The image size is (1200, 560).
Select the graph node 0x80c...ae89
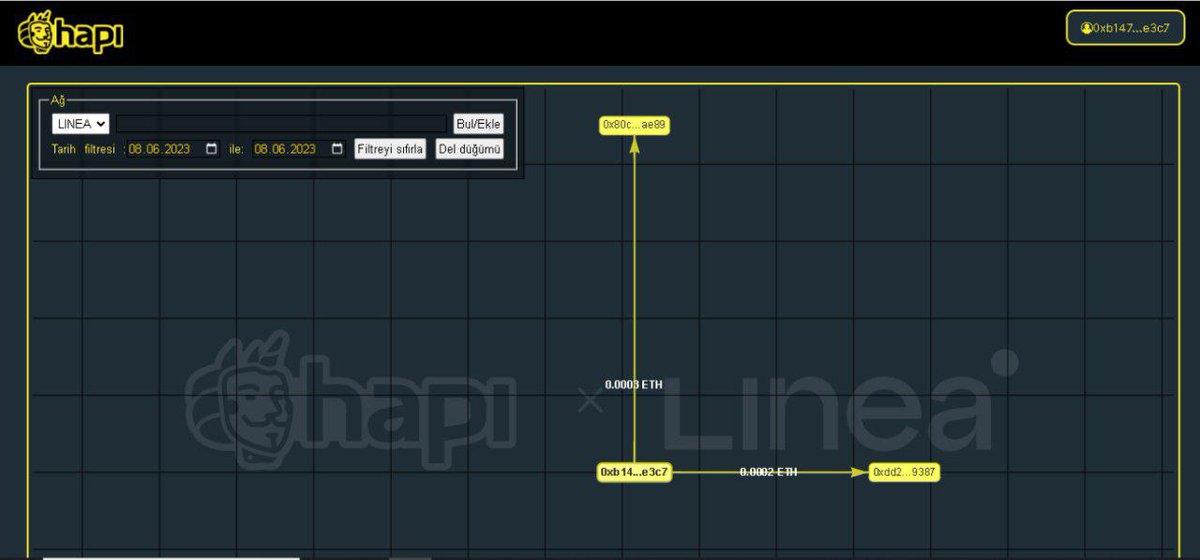634,125
